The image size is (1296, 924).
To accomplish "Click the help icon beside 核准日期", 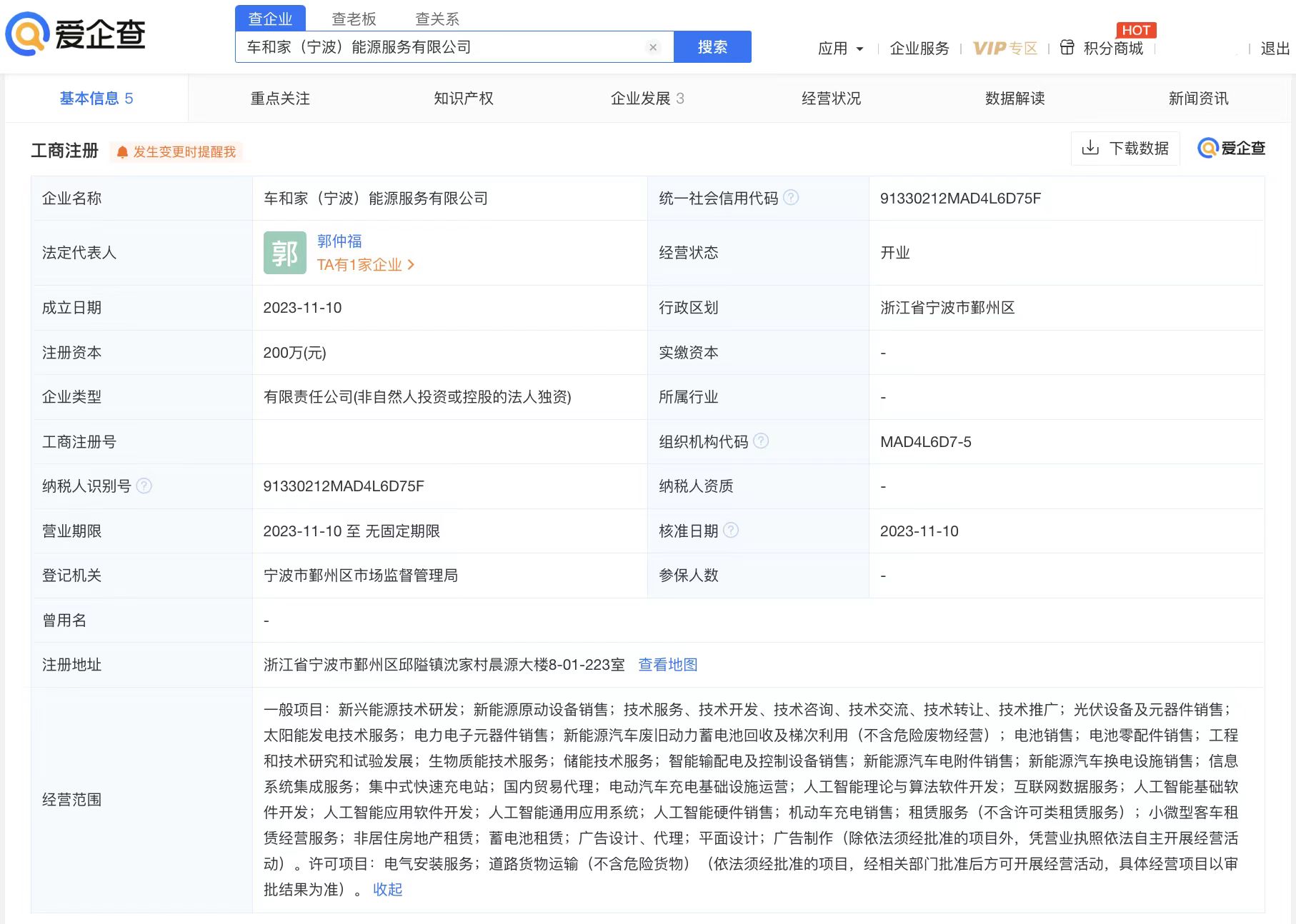I will 731,530.
